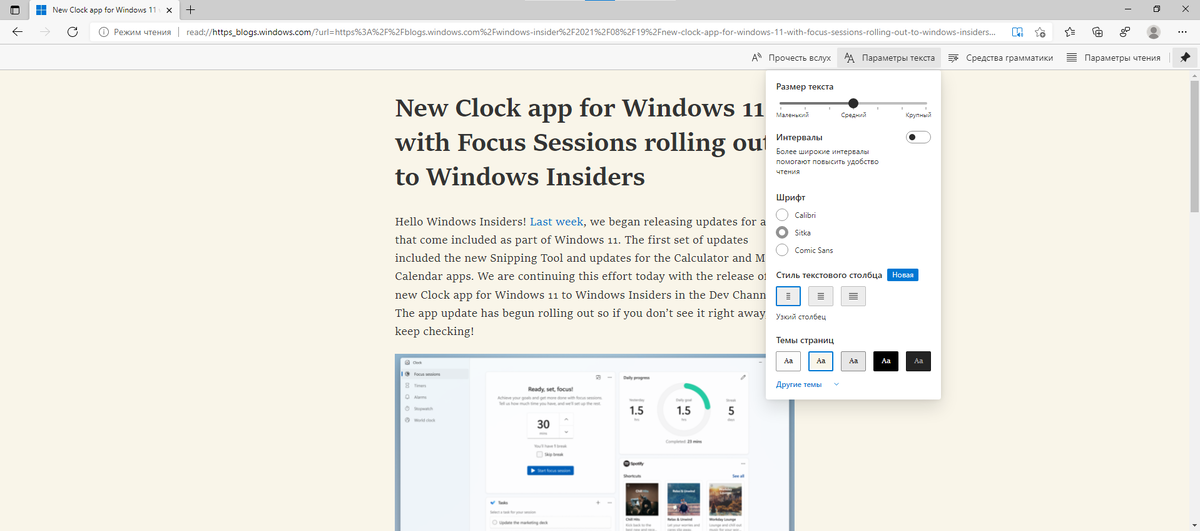Go back to the previous page
The image size is (1200, 531).
point(17,32)
